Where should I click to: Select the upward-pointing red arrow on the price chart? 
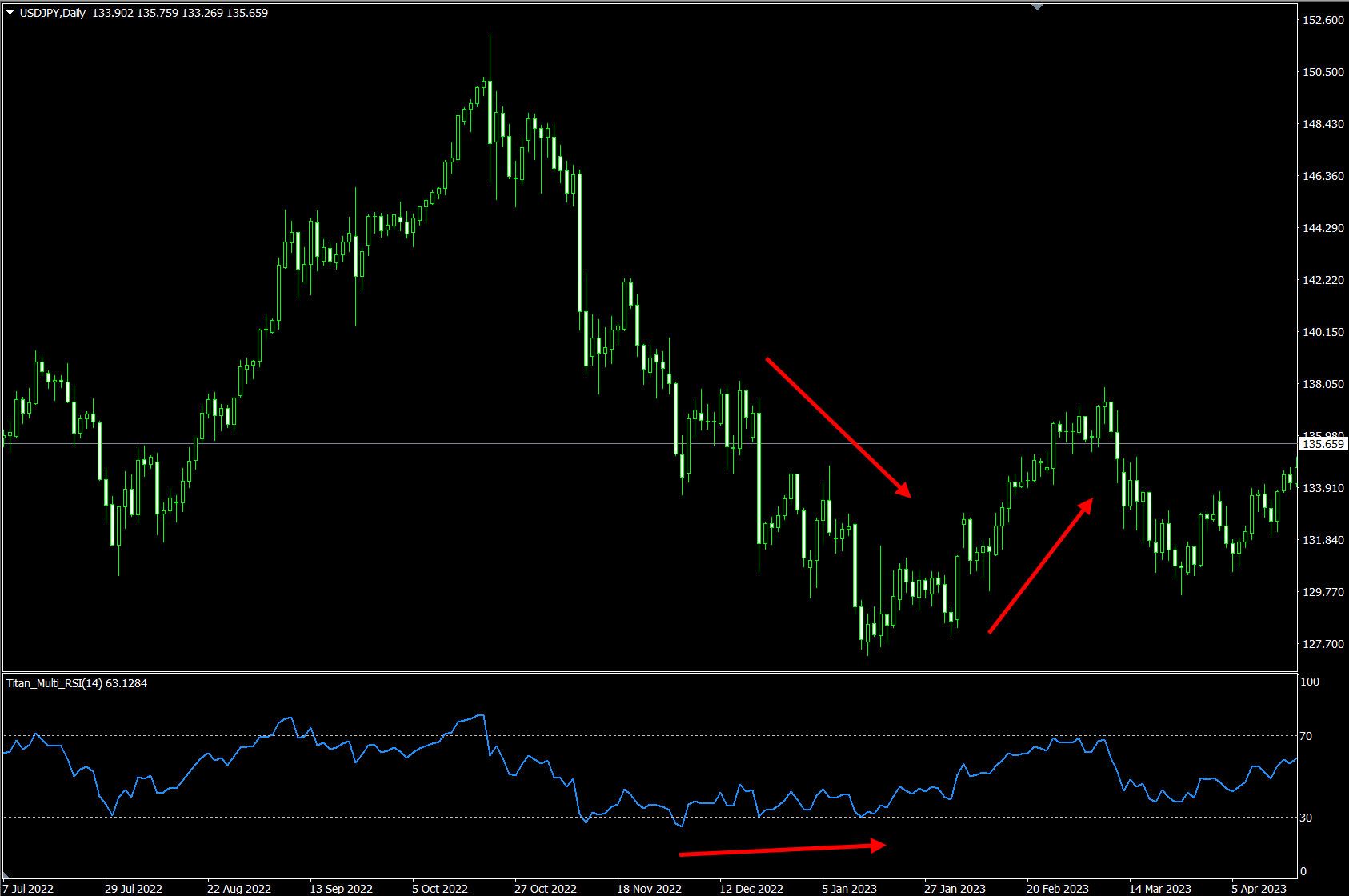(1040, 566)
